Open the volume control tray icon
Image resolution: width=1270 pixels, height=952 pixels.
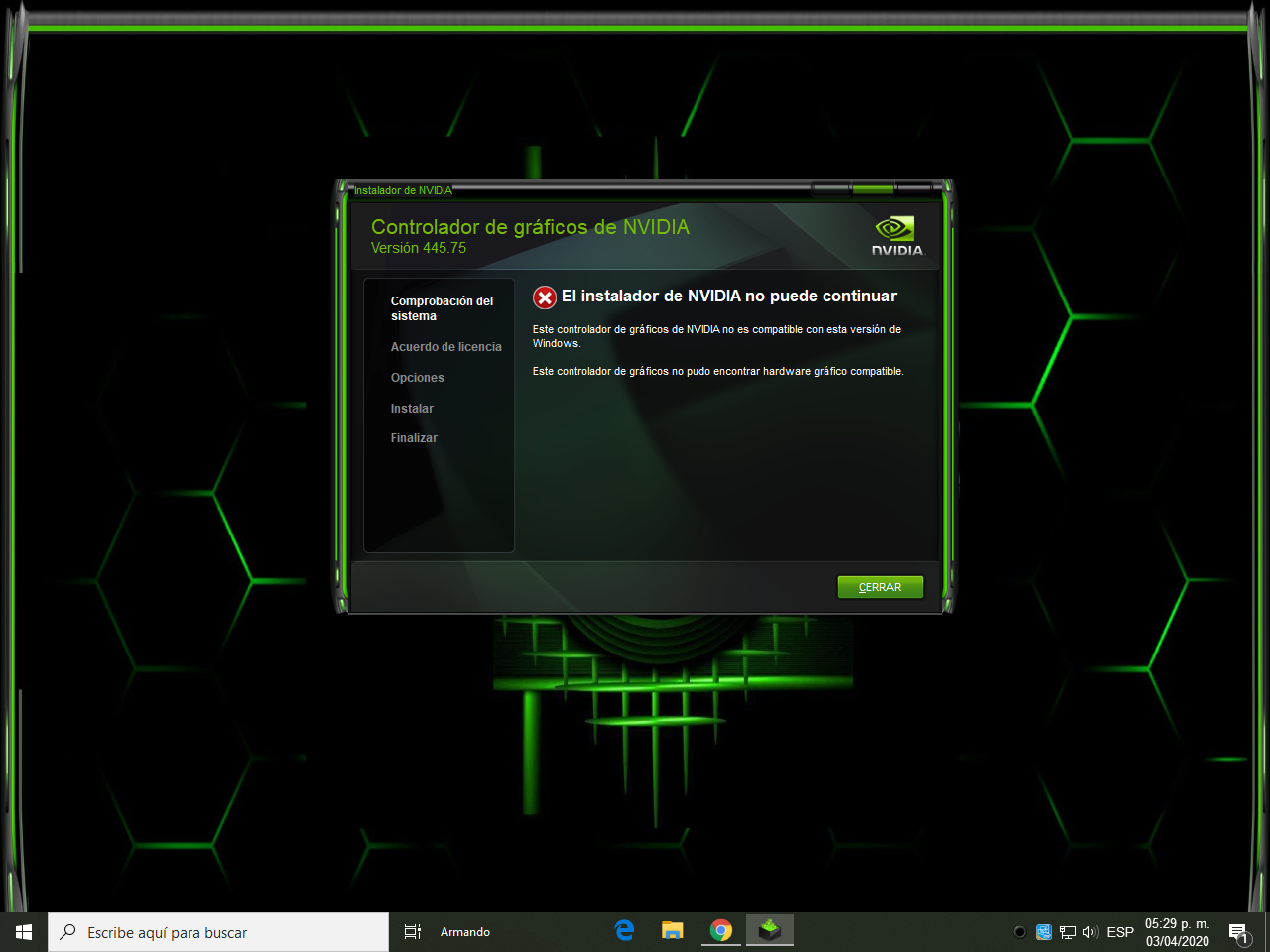click(x=1091, y=932)
